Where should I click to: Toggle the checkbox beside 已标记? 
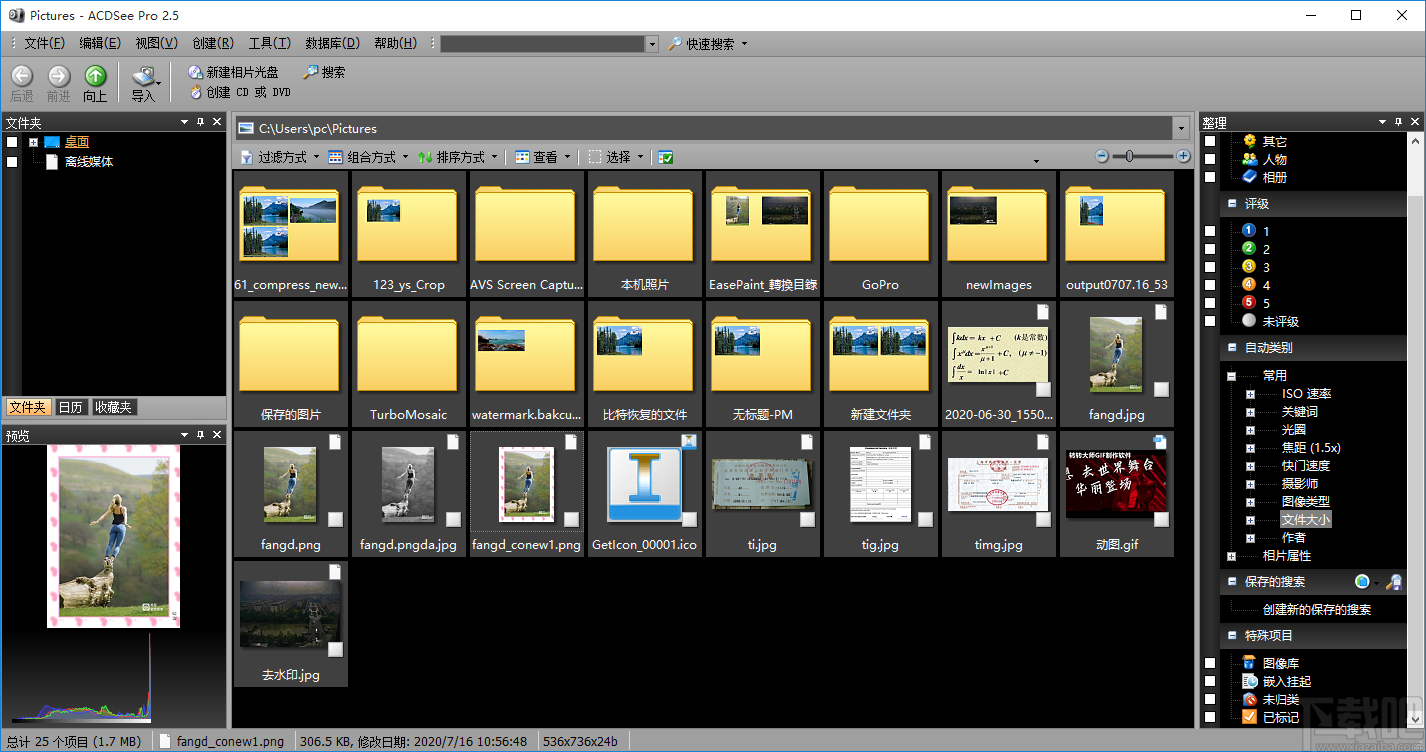click(1210, 717)
